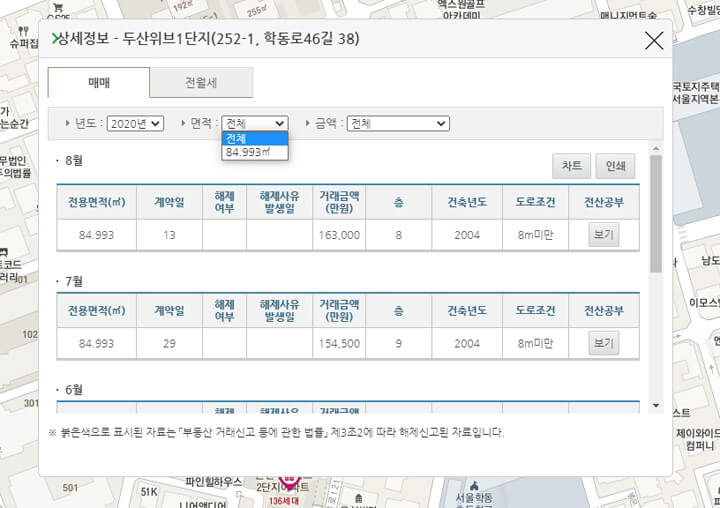The height and width of the screenshot is (508, 720).
Task: Click the scrollbar down arrow
Action: tap(656, 406)
